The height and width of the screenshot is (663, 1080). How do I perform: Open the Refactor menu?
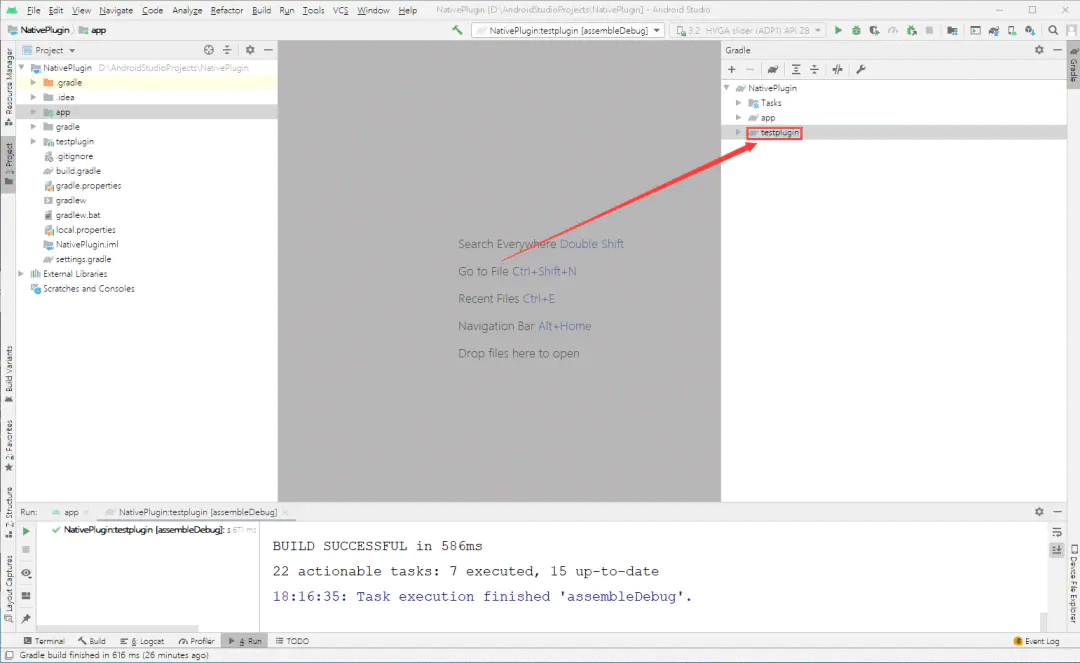(226, 10)
